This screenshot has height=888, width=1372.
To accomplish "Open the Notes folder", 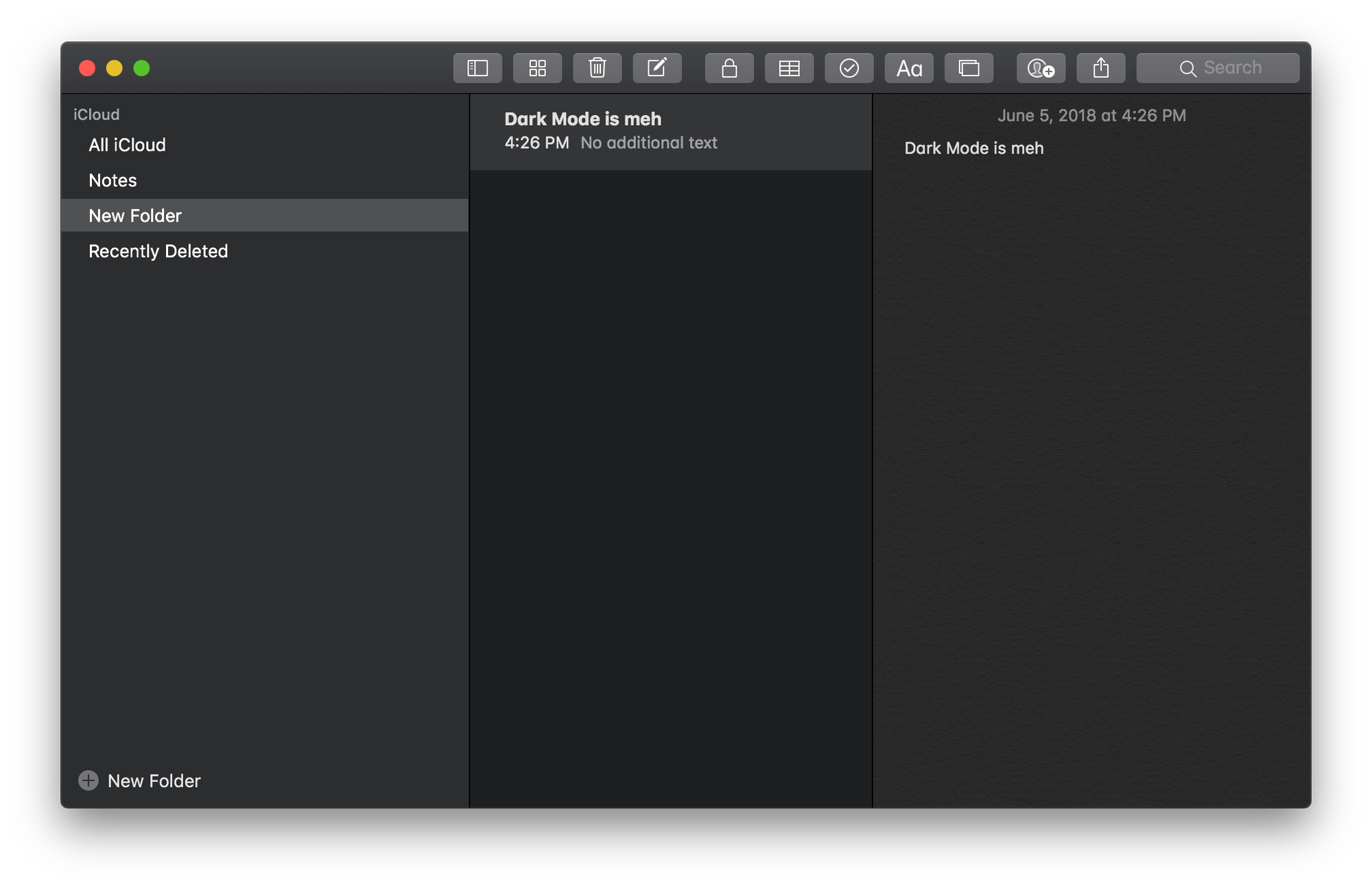I will point(112,180).
